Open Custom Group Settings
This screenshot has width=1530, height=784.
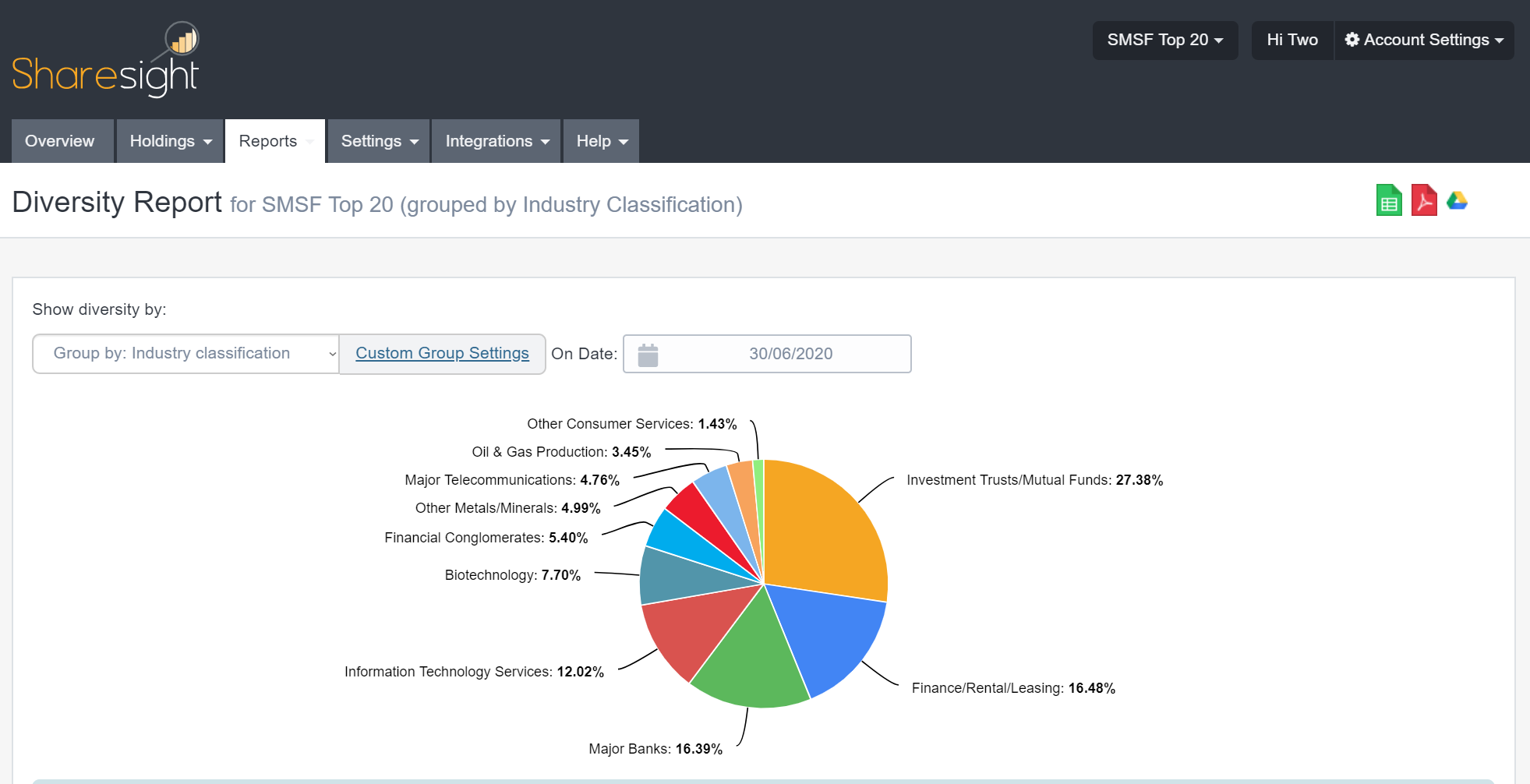(442, 353)
